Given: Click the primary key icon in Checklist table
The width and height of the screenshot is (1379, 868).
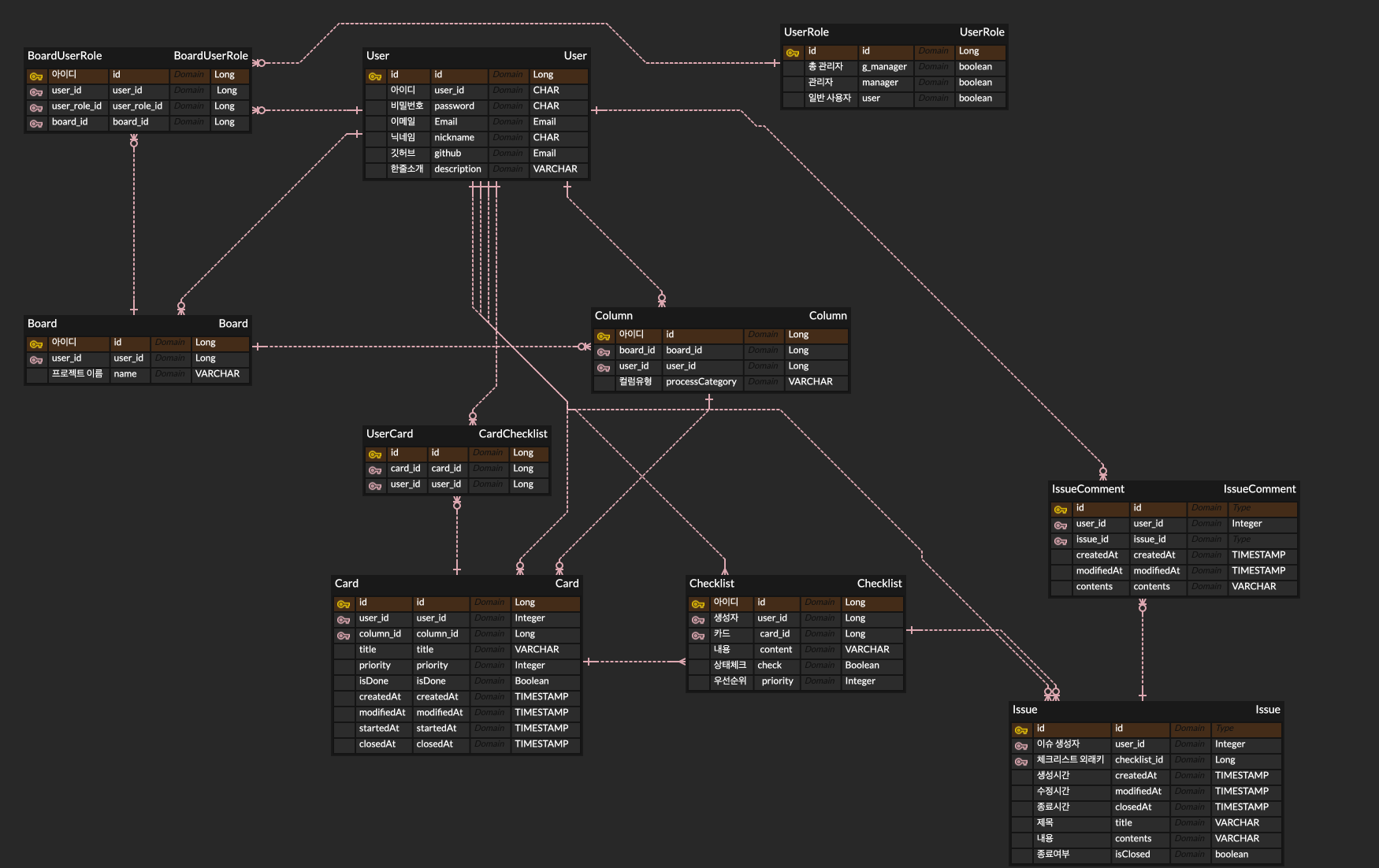Looking at the screenshot, I should point(698,604).
